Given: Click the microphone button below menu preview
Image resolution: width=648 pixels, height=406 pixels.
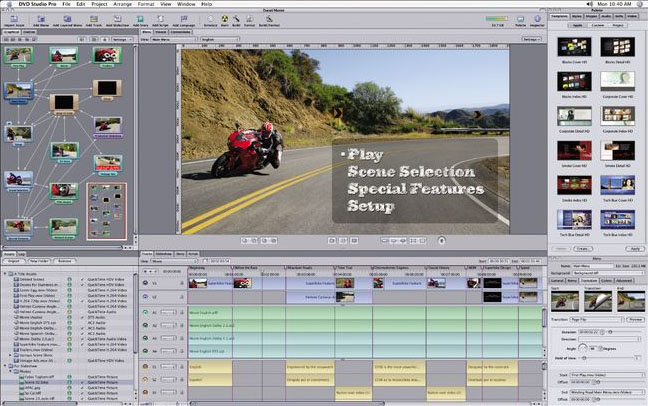Looking at the screenshot, I should tap(441, 240).
